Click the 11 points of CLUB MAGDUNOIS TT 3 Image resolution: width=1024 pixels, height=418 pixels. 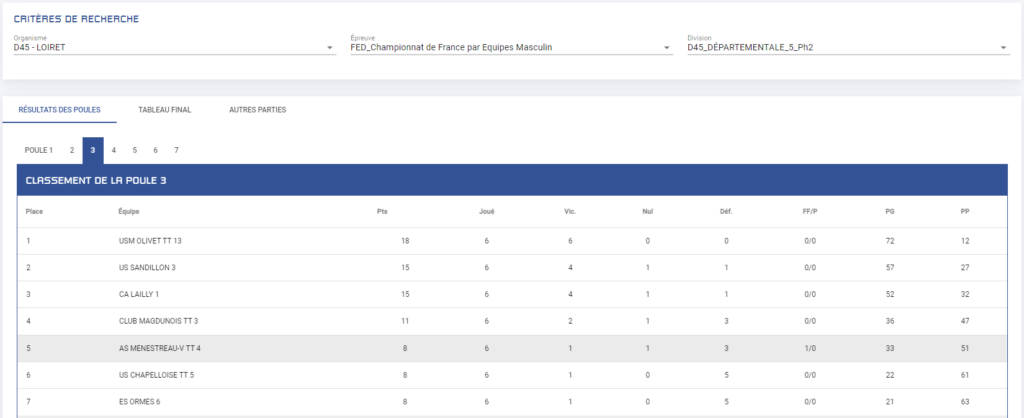405,321
